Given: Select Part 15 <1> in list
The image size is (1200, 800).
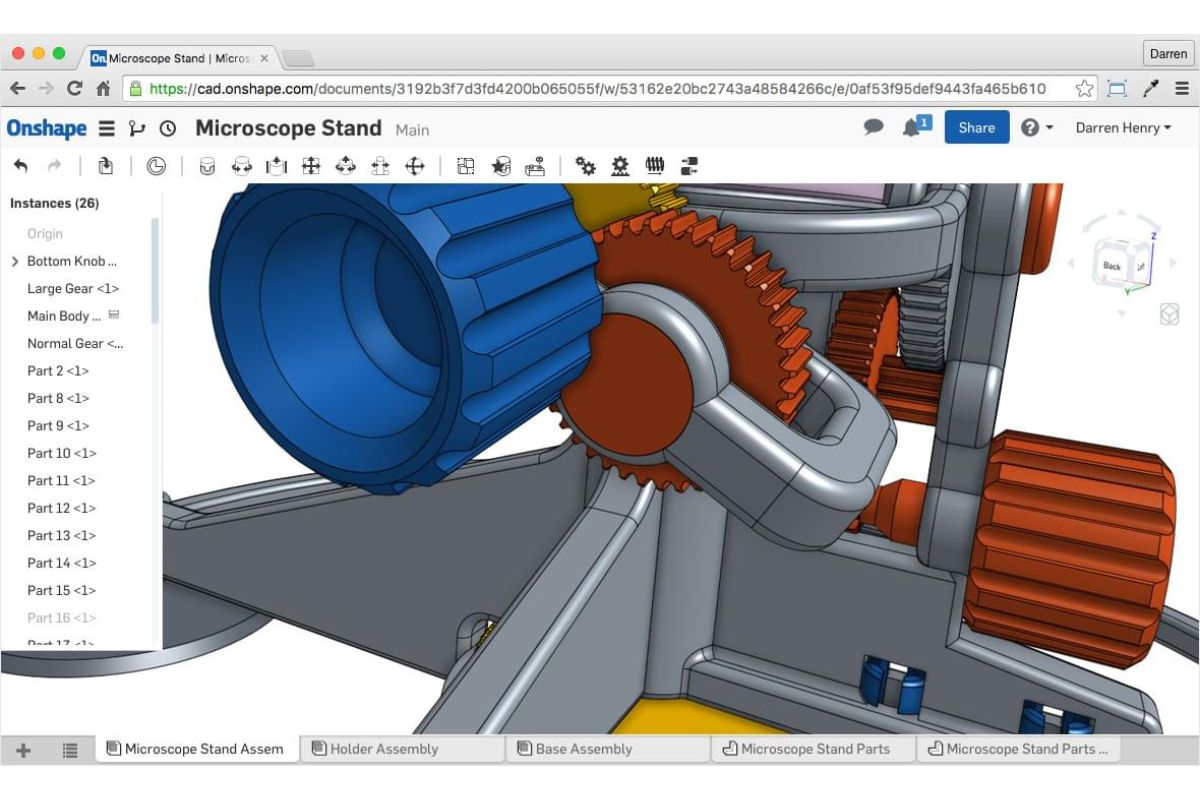Looking at the screenshot, I should click(x=62, y=591).
